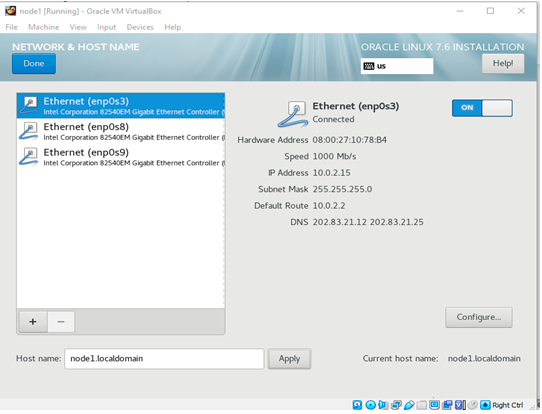542x414 pixels.
Task: Click the us keyboard layout indicator
Action: pos(397,66)
